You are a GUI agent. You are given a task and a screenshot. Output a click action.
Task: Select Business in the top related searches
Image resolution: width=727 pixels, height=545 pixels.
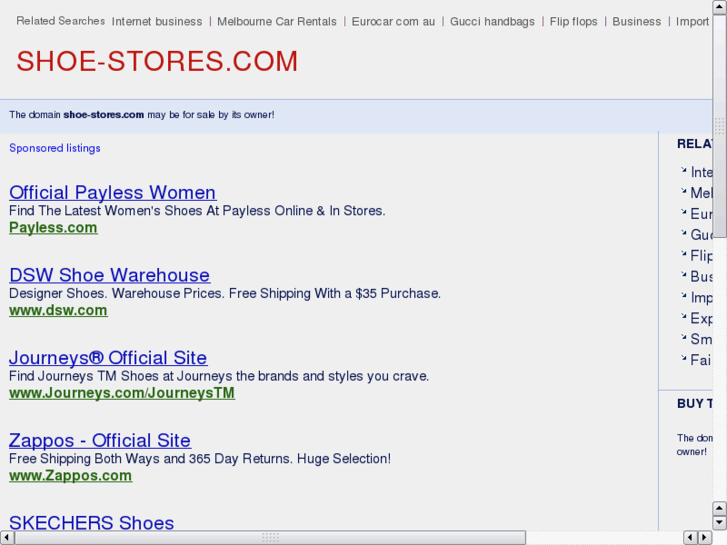637,21
